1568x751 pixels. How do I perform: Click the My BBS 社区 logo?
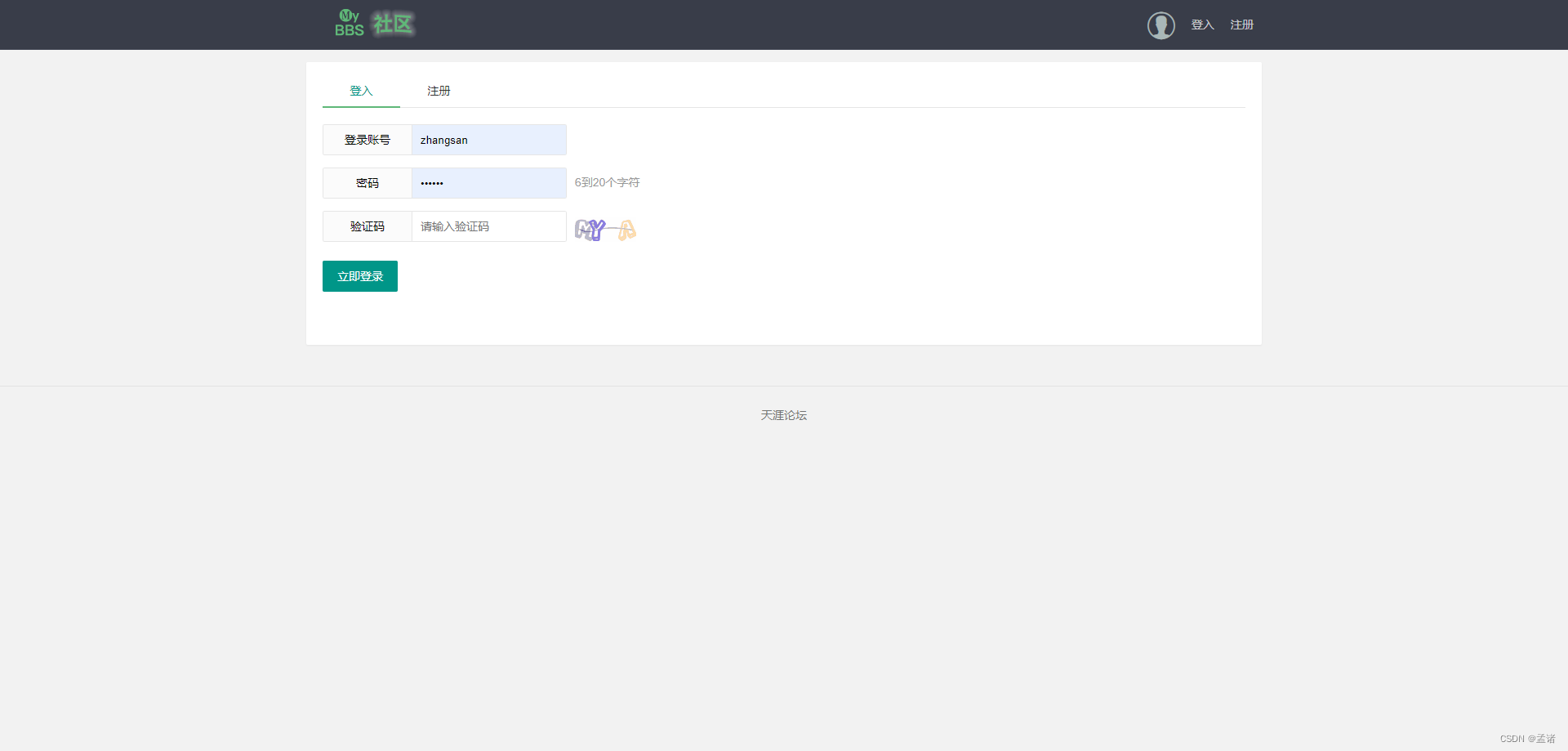tap(375, 24)
